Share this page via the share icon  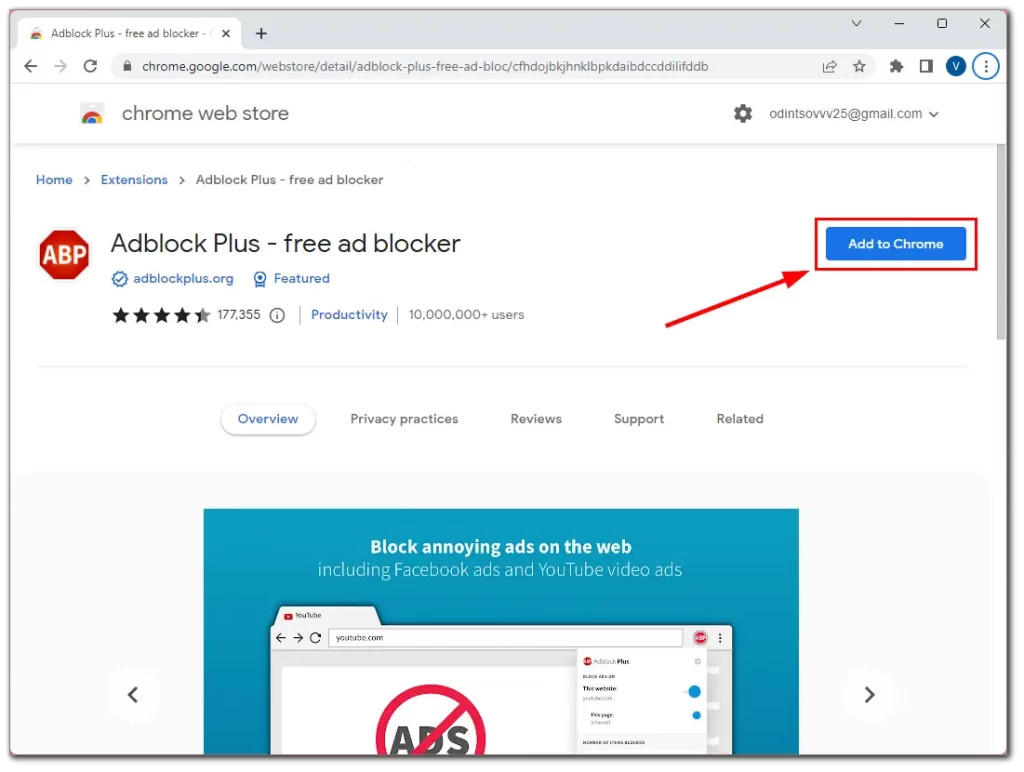click(x=829, y=66)
